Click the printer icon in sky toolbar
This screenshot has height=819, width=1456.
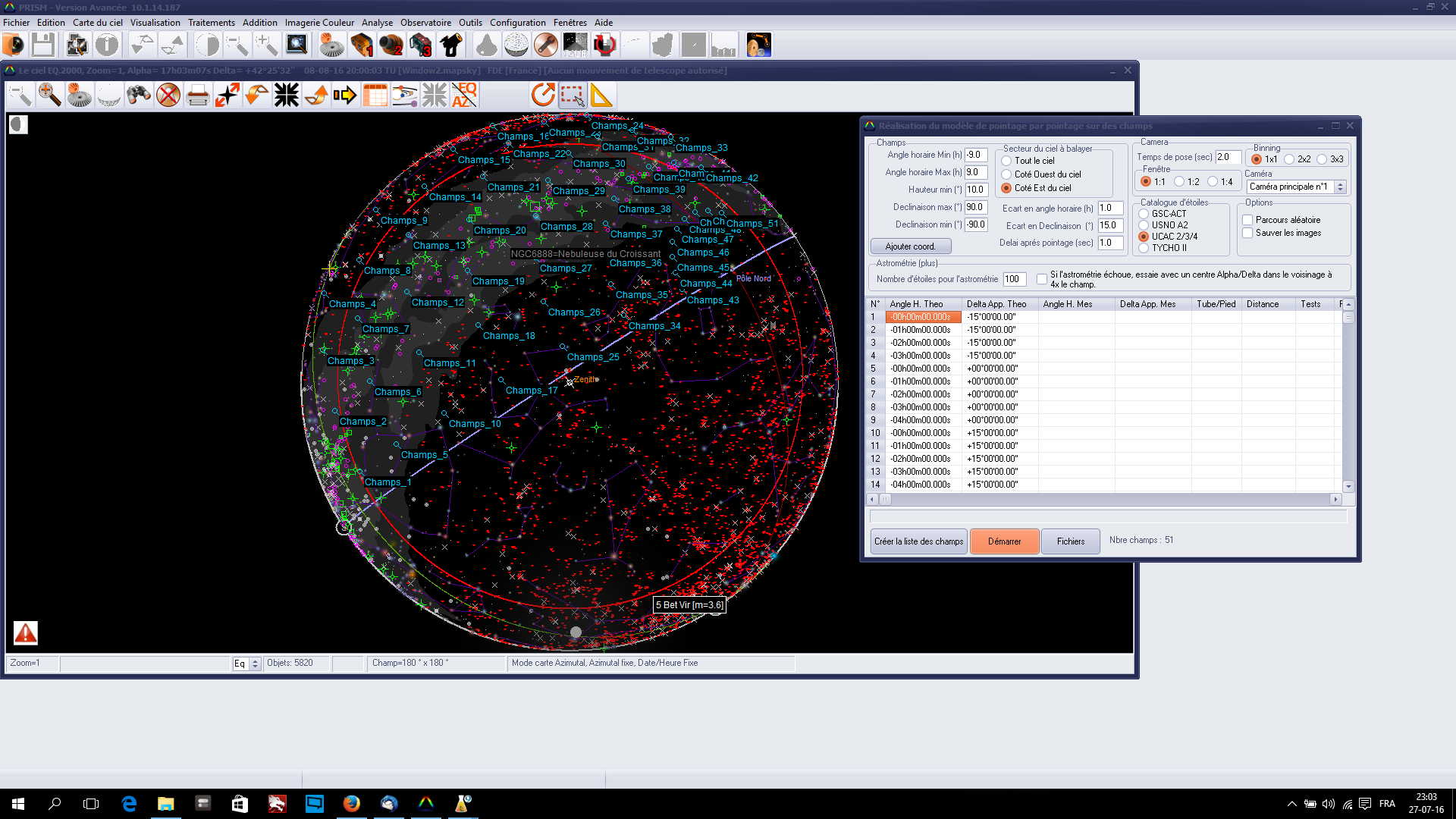(x=198, y=96)
